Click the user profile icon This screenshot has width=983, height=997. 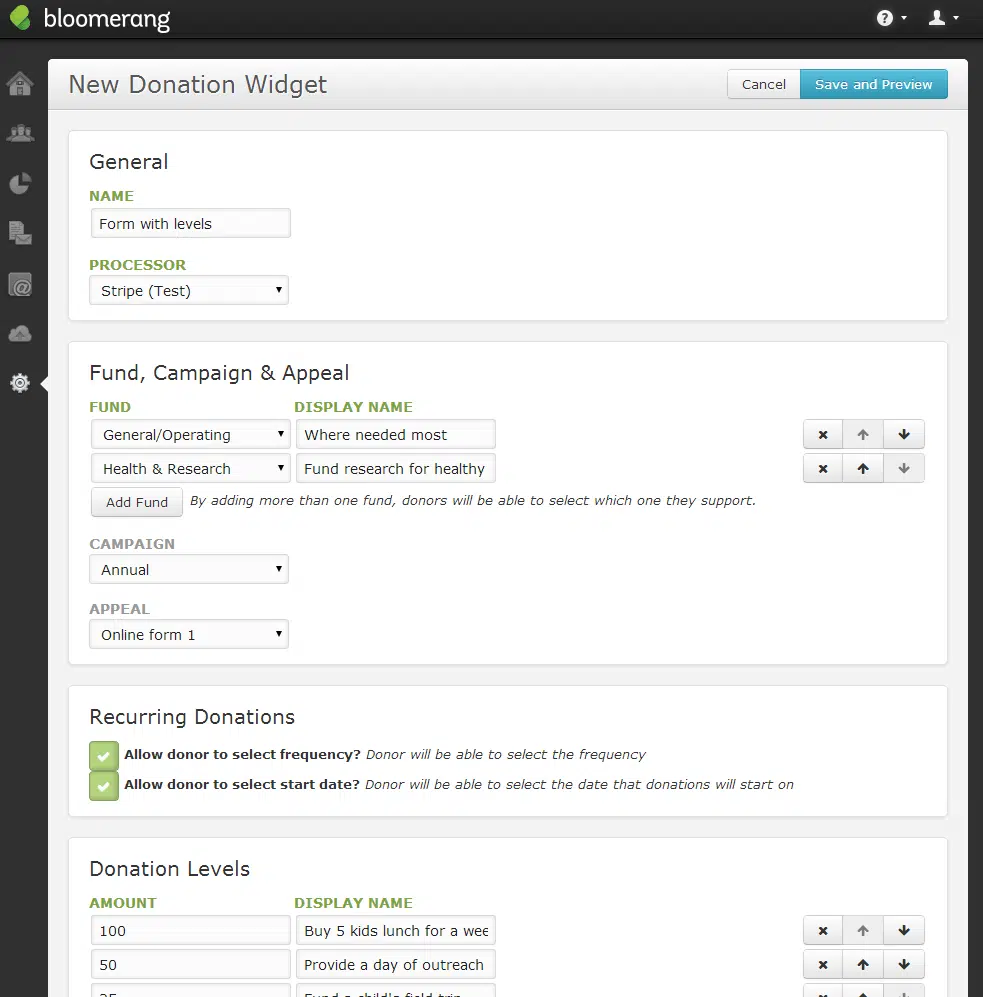click(938, 17)
